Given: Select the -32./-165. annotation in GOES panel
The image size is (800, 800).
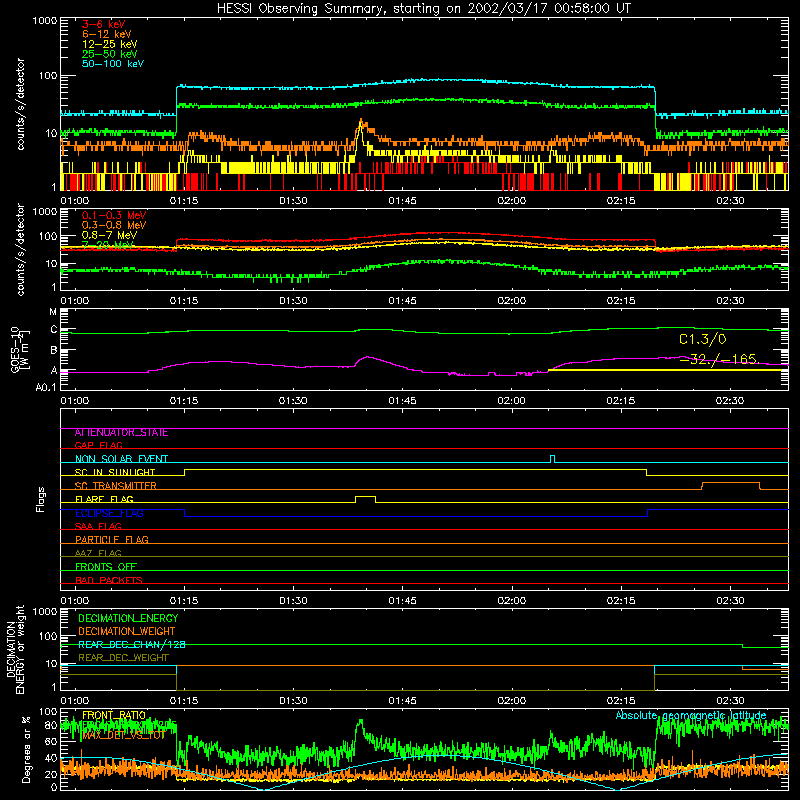Looking at the screenshot, I should (x=720, y=359).
